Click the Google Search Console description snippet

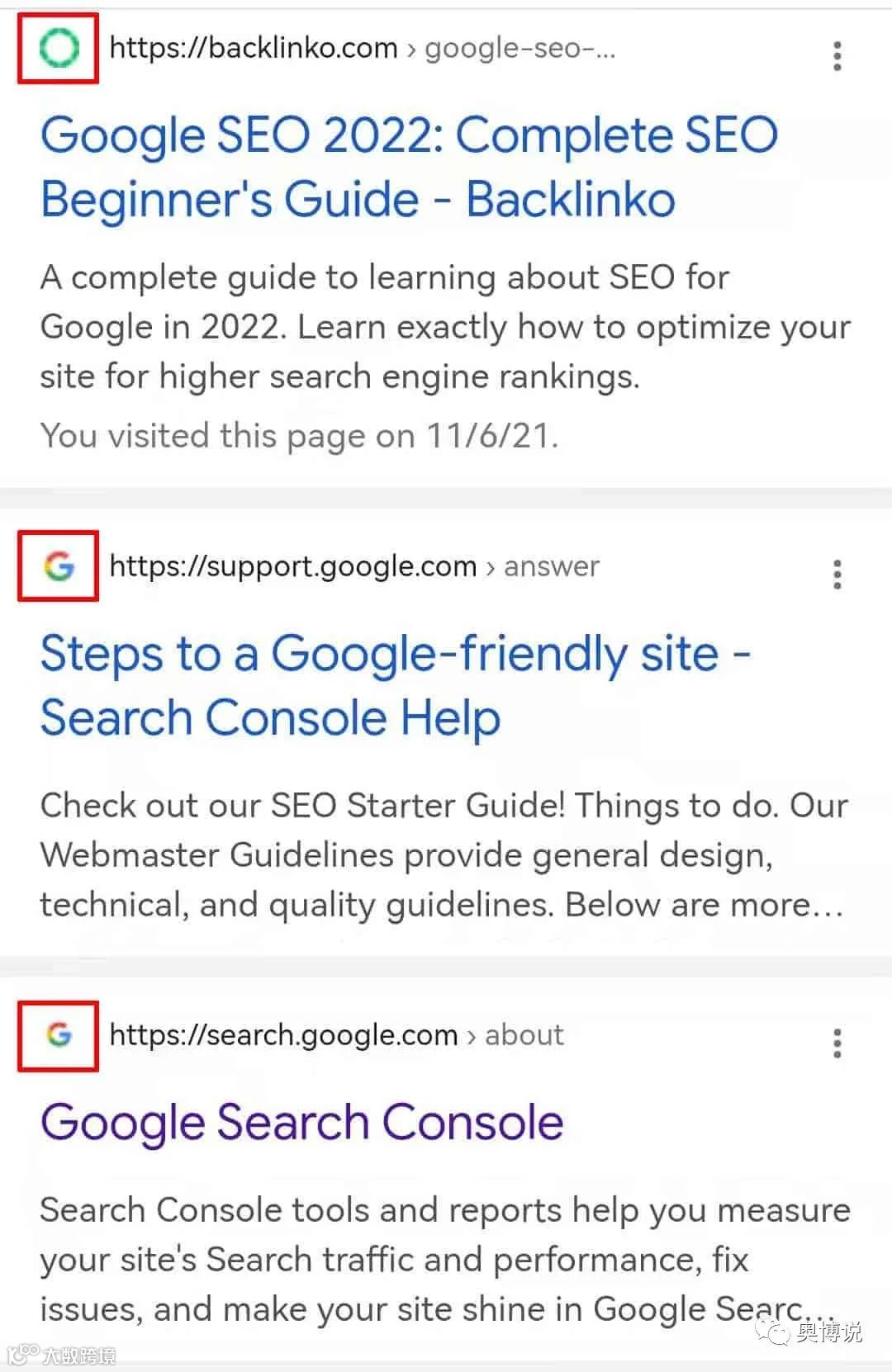(x=445, y=1260)
